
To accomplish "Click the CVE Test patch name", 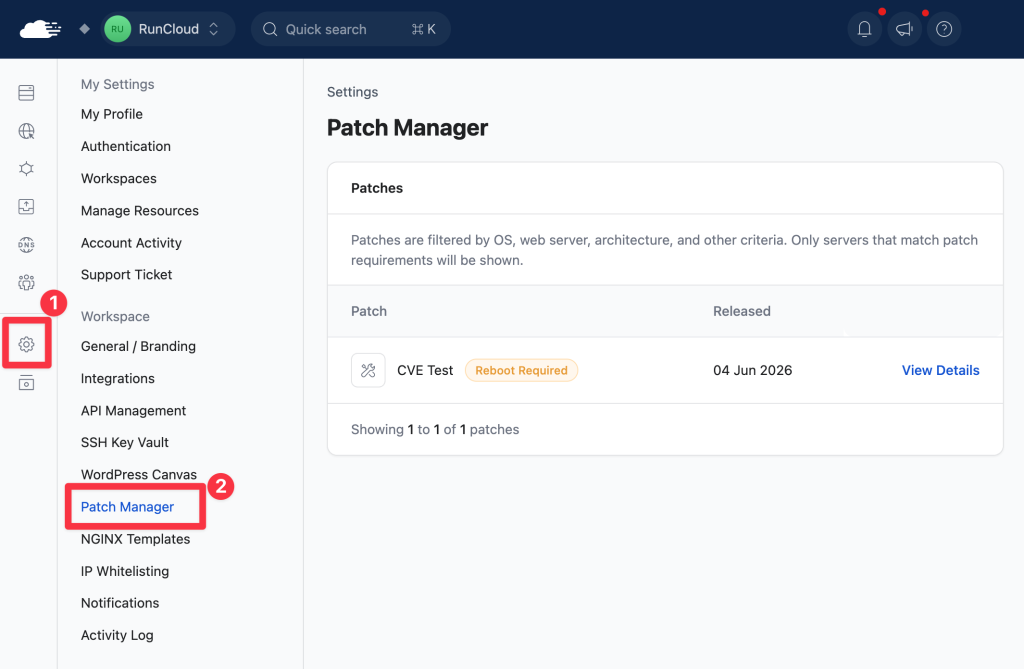I will 425,370.
